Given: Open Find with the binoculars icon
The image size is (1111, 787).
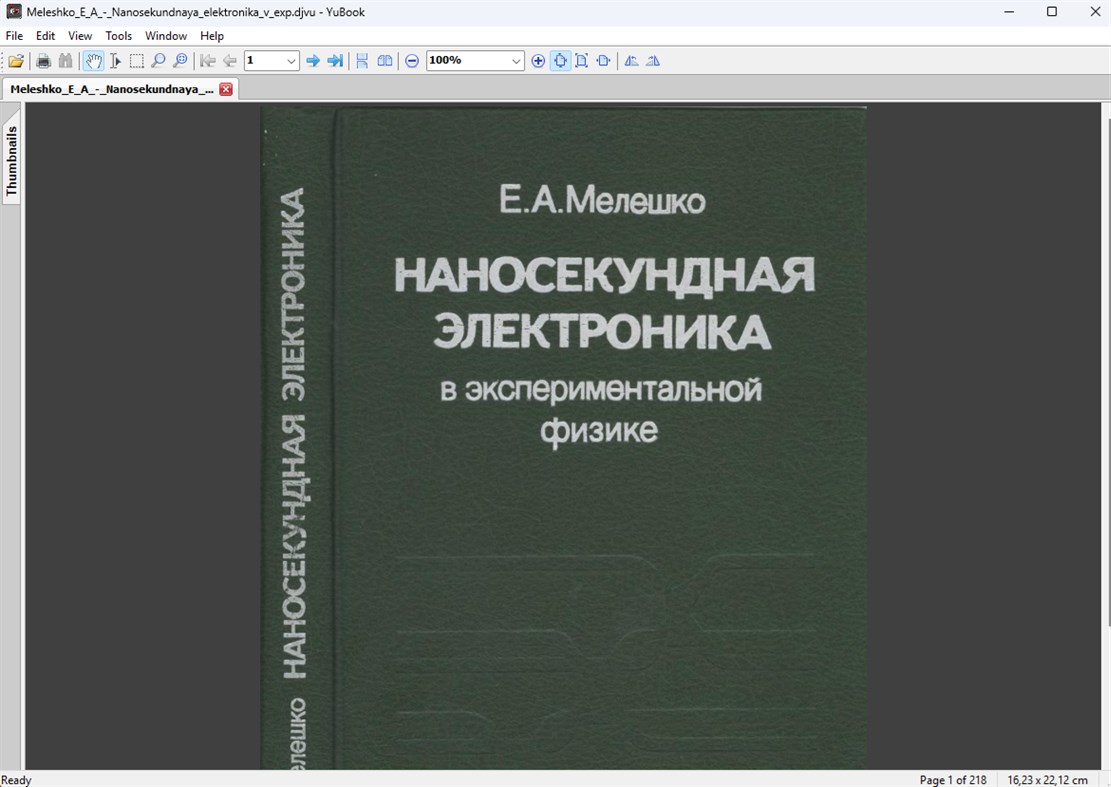Looking at the screenshot, I should click(x=65, y=61).
